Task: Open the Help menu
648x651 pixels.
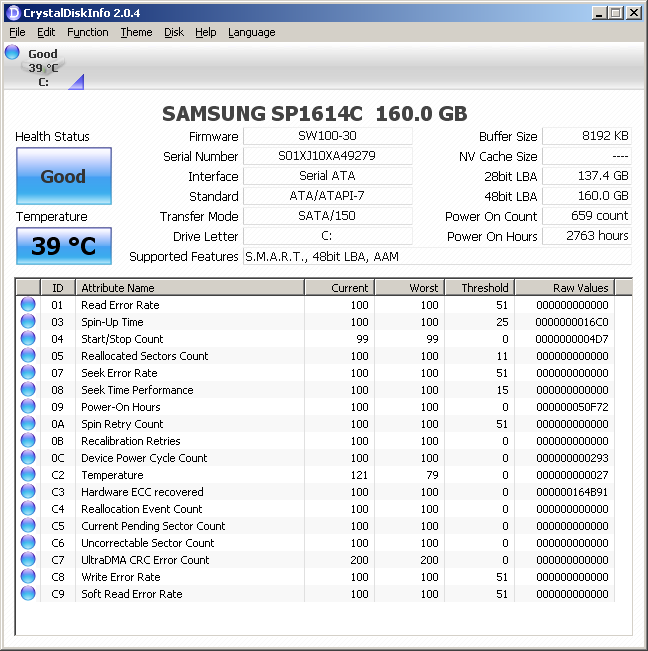Action: coord(205,32)
